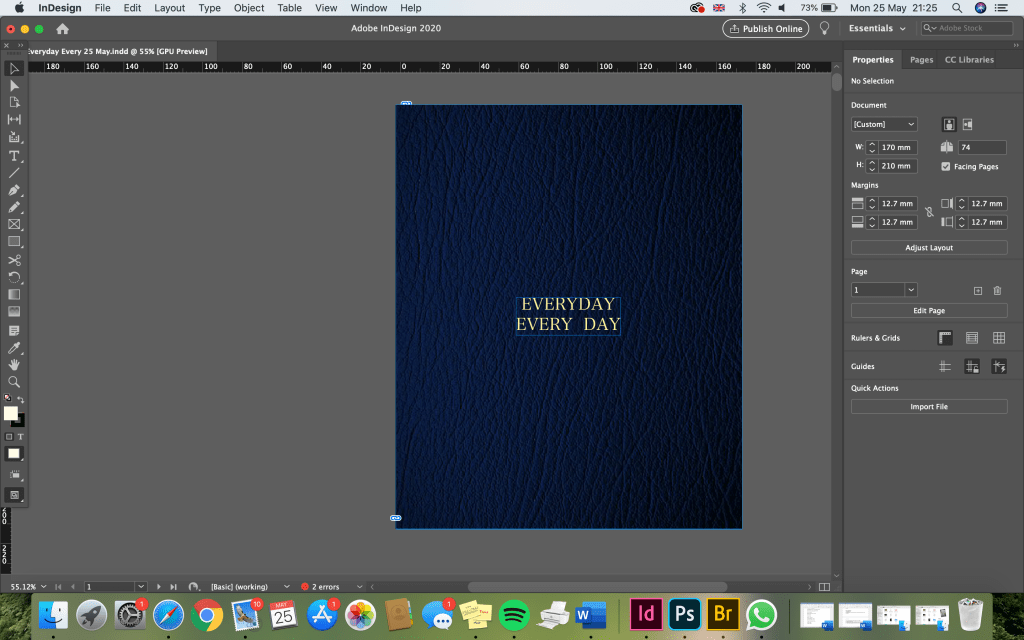Select the Pen tool in toolbar
This screenshot has width=1024, height=640.
14,190
